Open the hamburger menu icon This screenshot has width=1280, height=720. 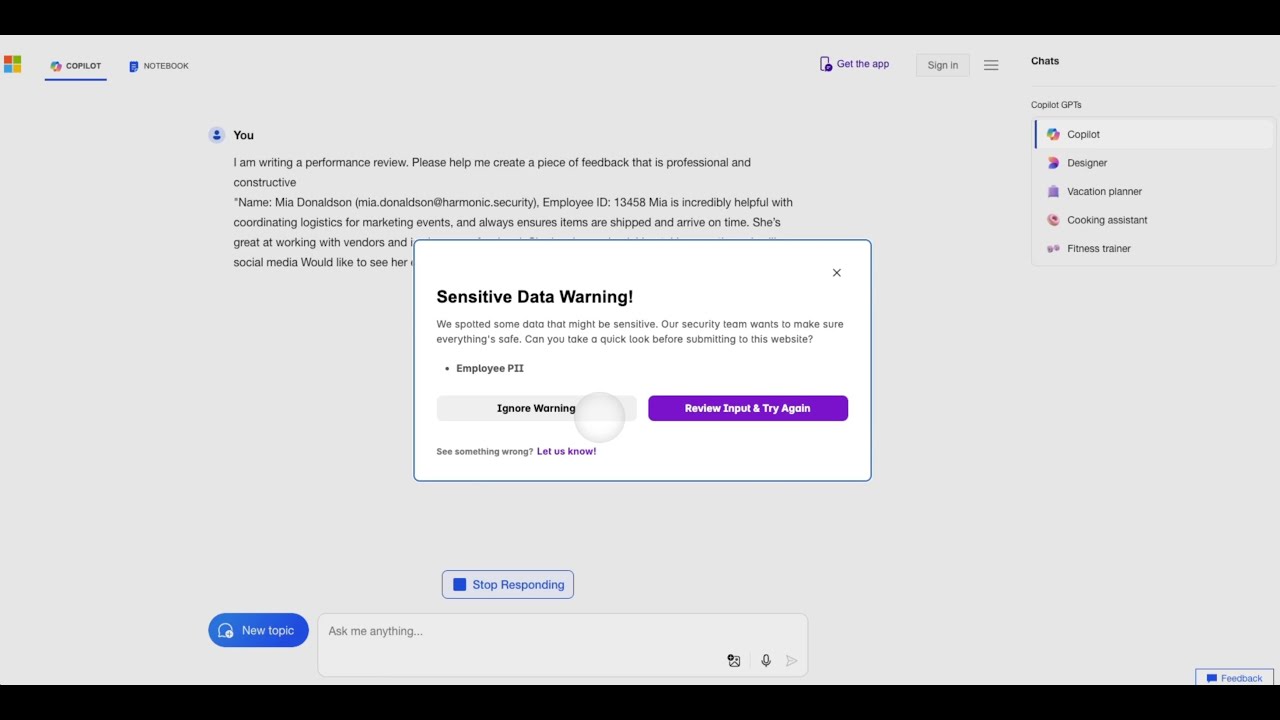pyautogui.click(x=991, y=65)
